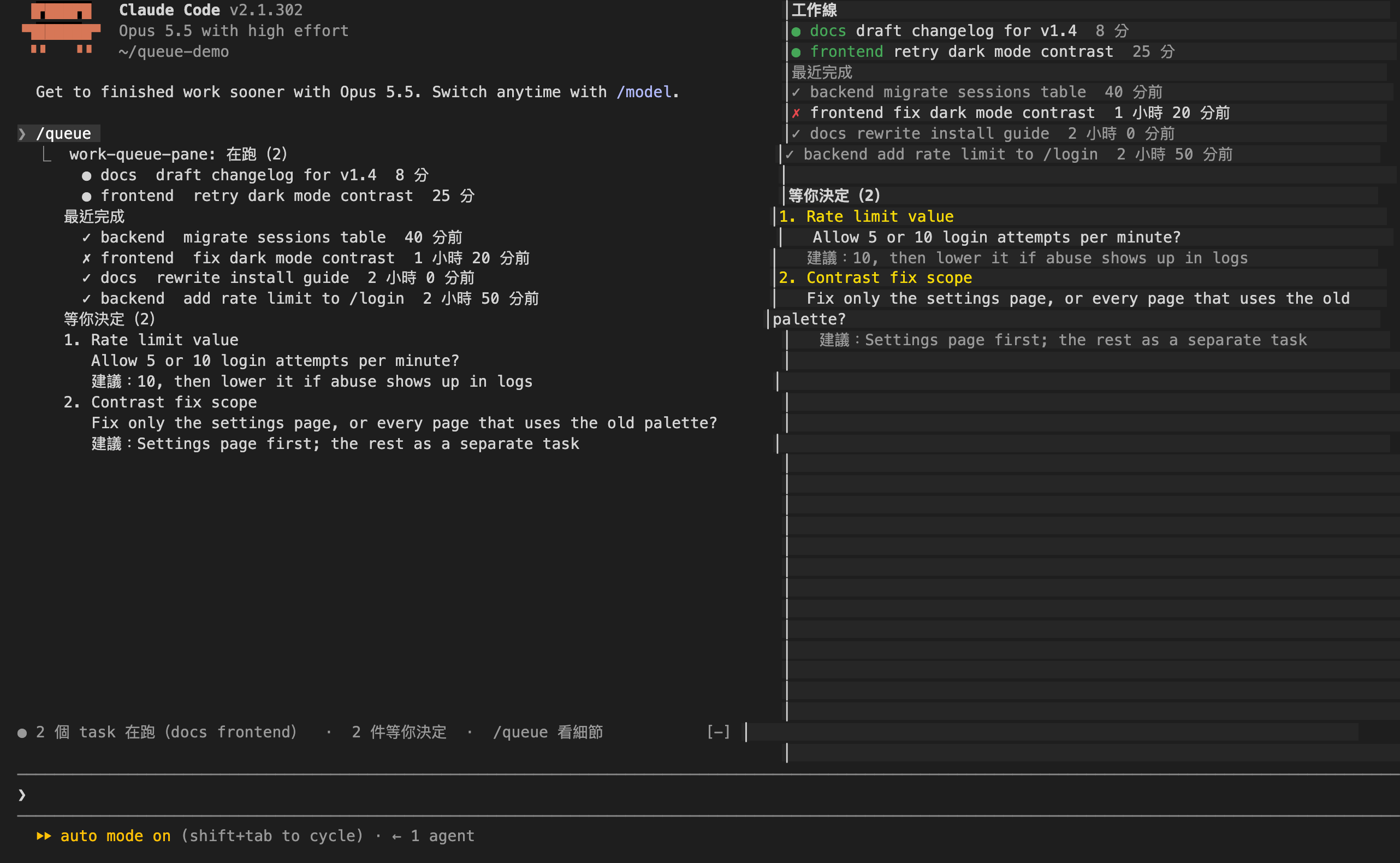Screen dimensions: 1400x863
Task: Click the prompt input field
Action: [x=708, y=795]
